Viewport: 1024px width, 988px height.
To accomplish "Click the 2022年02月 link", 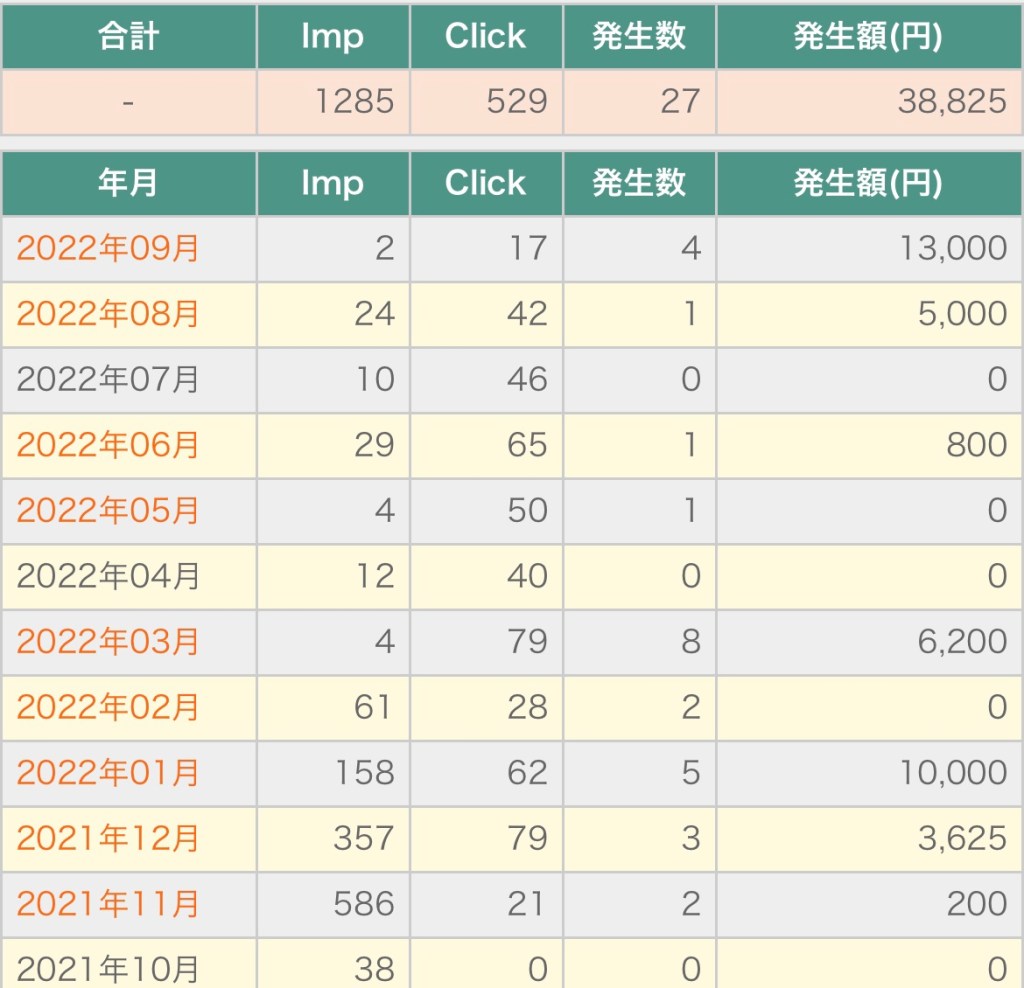I will pos(108,708).
